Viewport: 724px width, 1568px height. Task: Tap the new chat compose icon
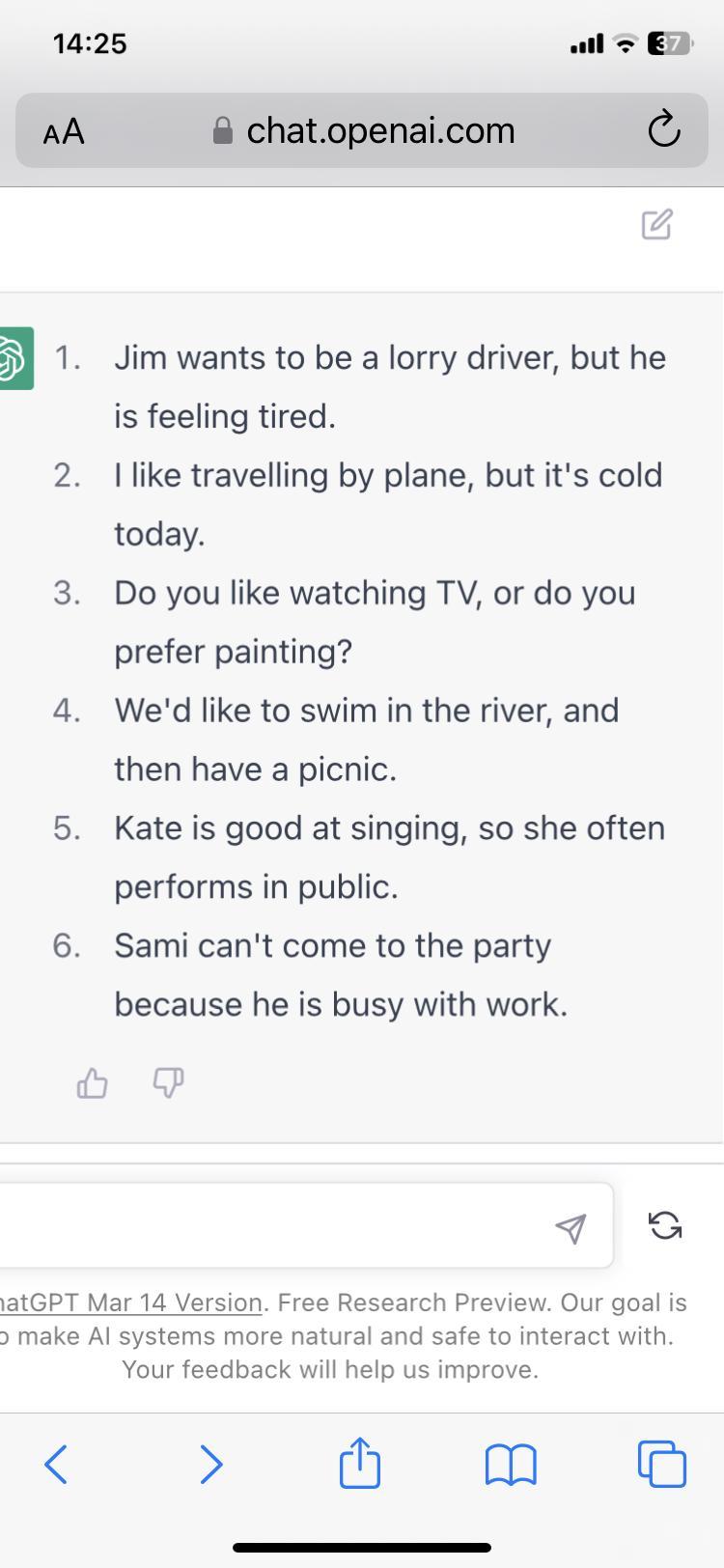[x=656, y=224]
